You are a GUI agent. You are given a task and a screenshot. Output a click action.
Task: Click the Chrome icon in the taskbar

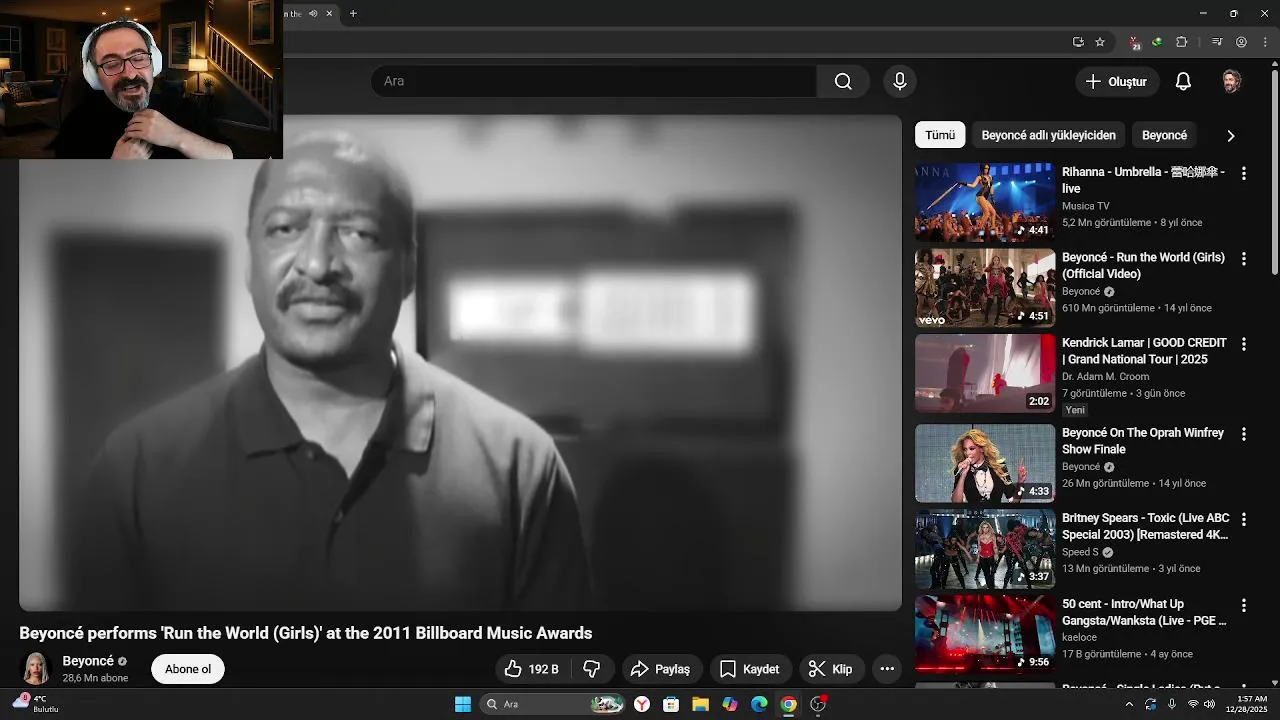coord(789,704)
